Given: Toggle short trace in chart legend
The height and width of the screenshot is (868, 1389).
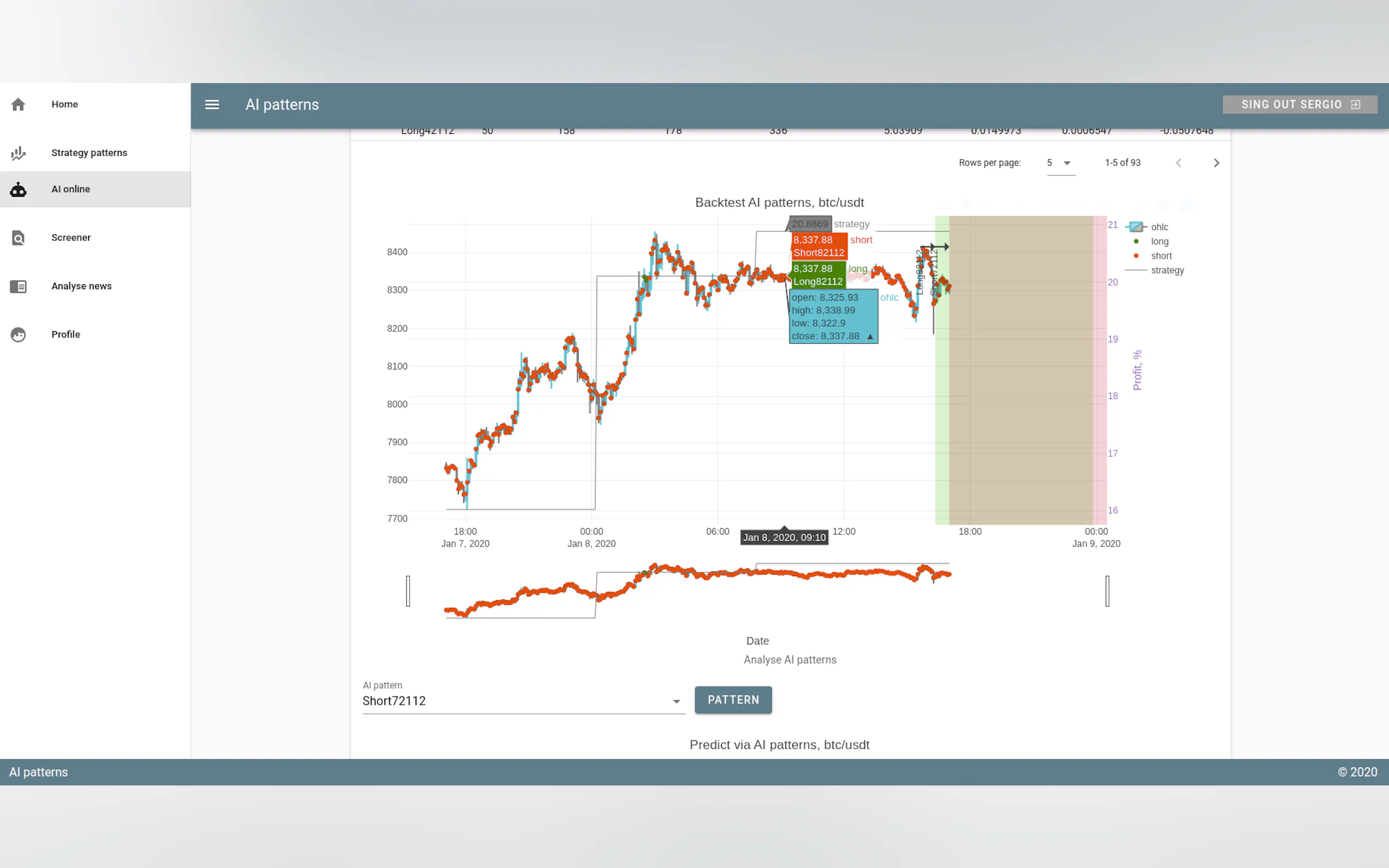Looking at the screenshot, I should [x=1160, y=256].
